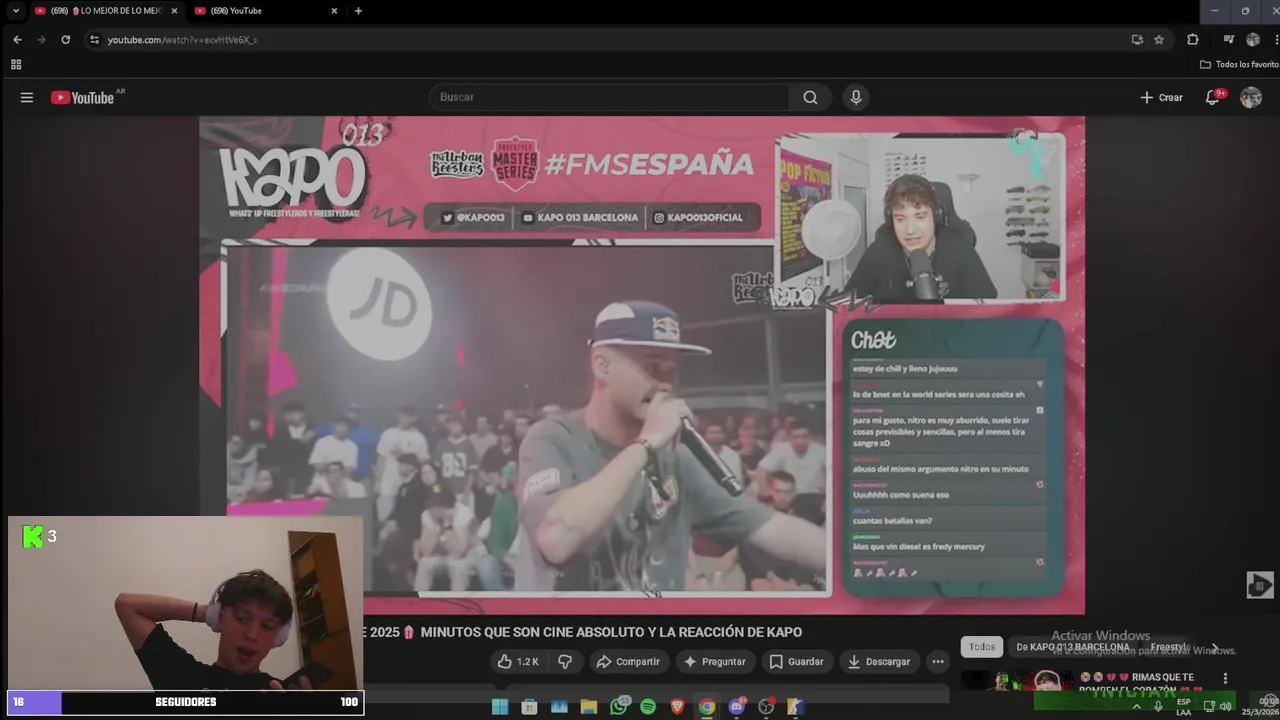Open Spotify from taskbar
The height and width of the screenshot is (720, 1280).
point(648,707)
